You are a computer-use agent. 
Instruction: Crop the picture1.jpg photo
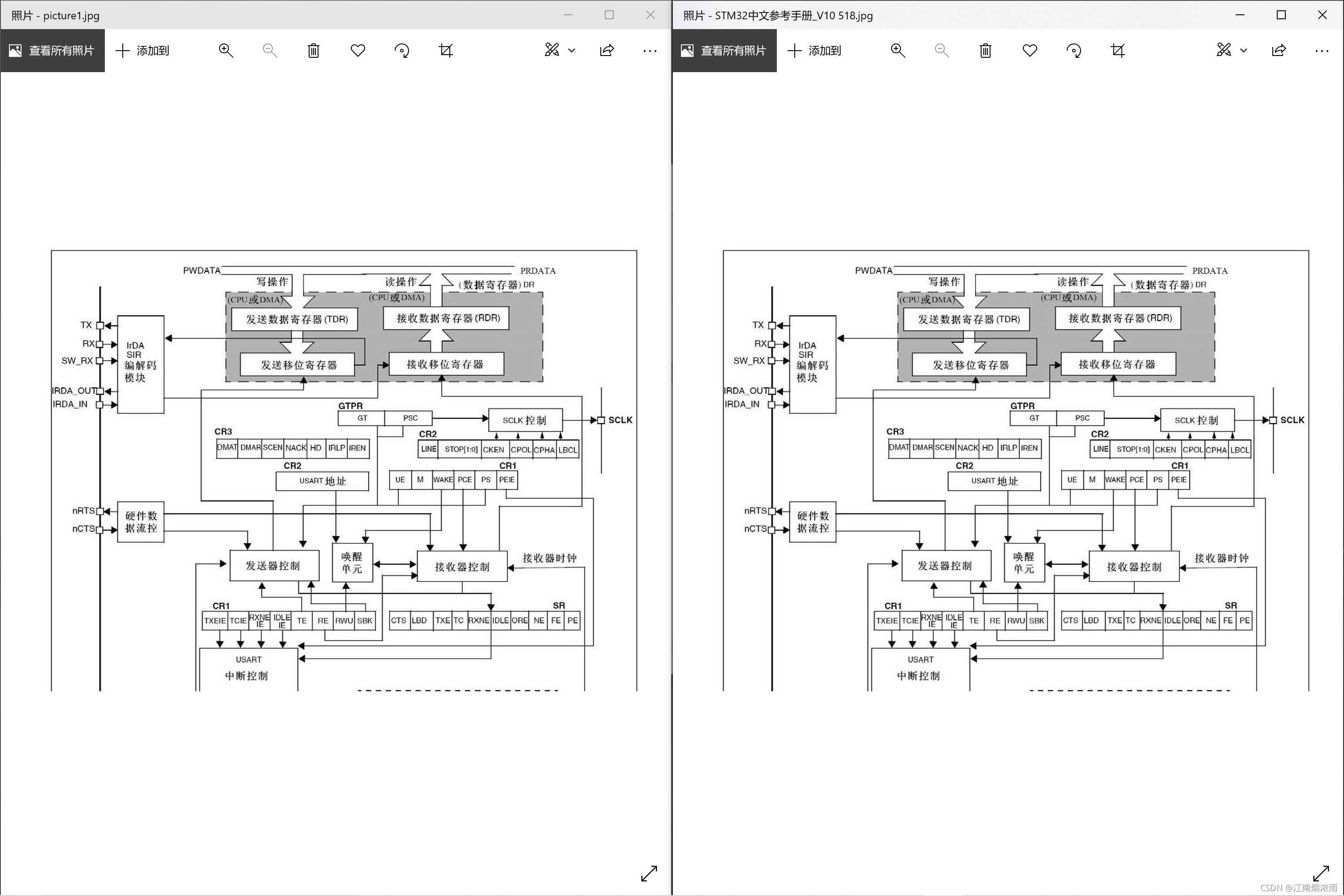(x=446, y=50)
